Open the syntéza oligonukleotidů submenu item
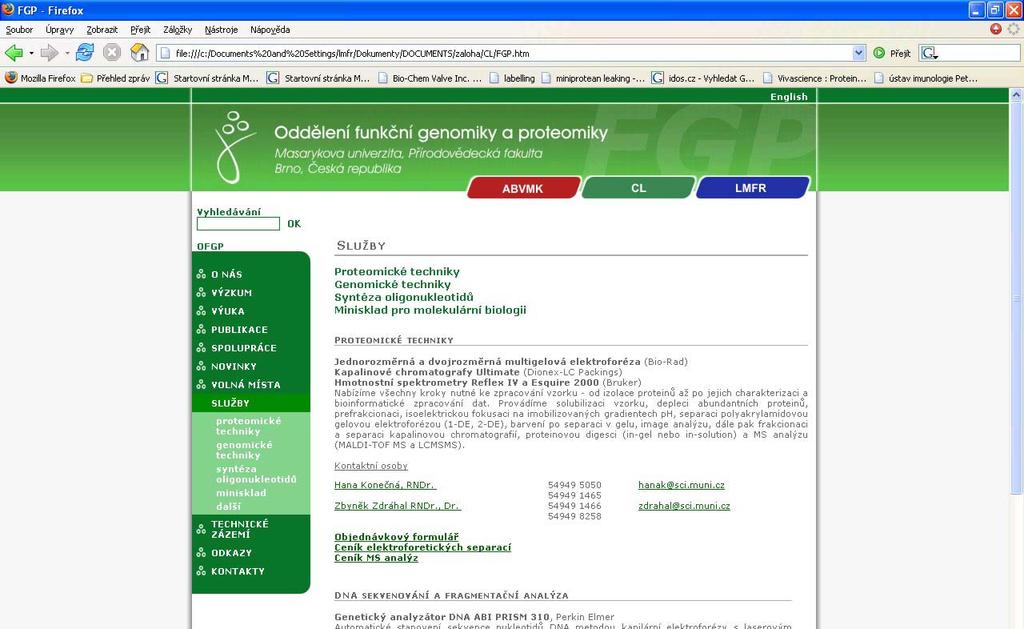1024x629 pixels. coord(256,474)
